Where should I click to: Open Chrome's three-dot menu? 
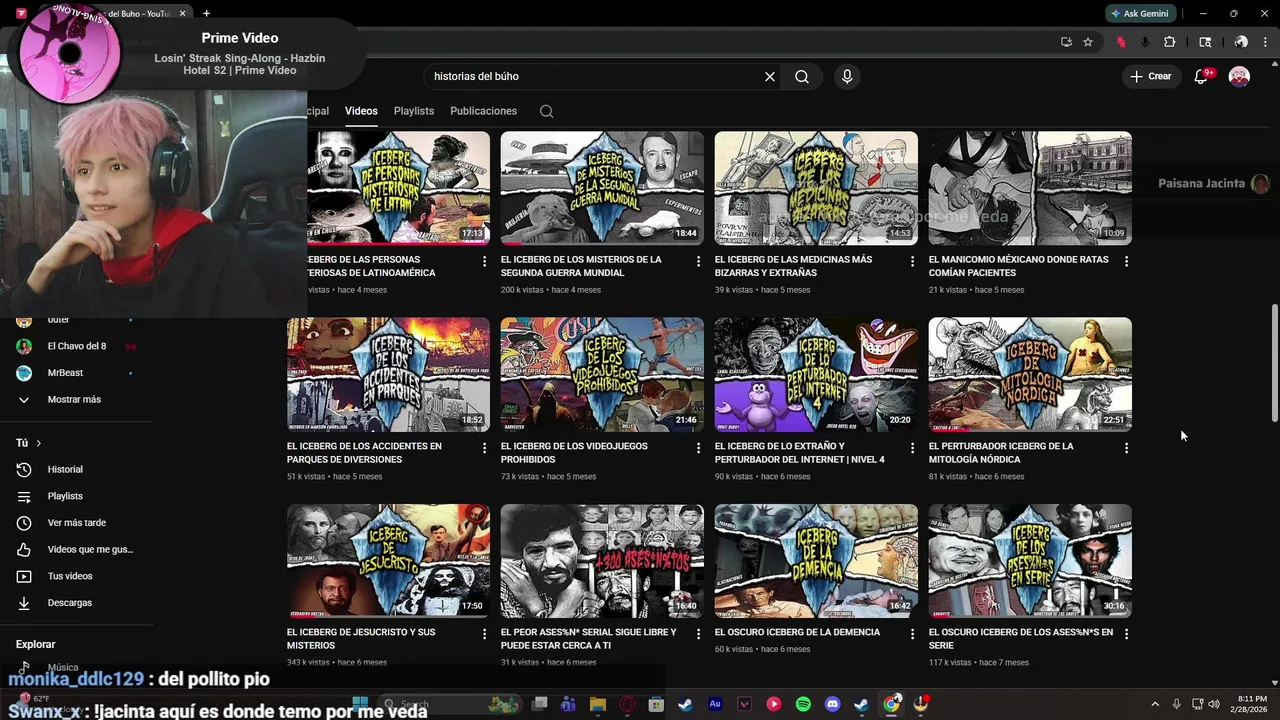click(1264, 42)
